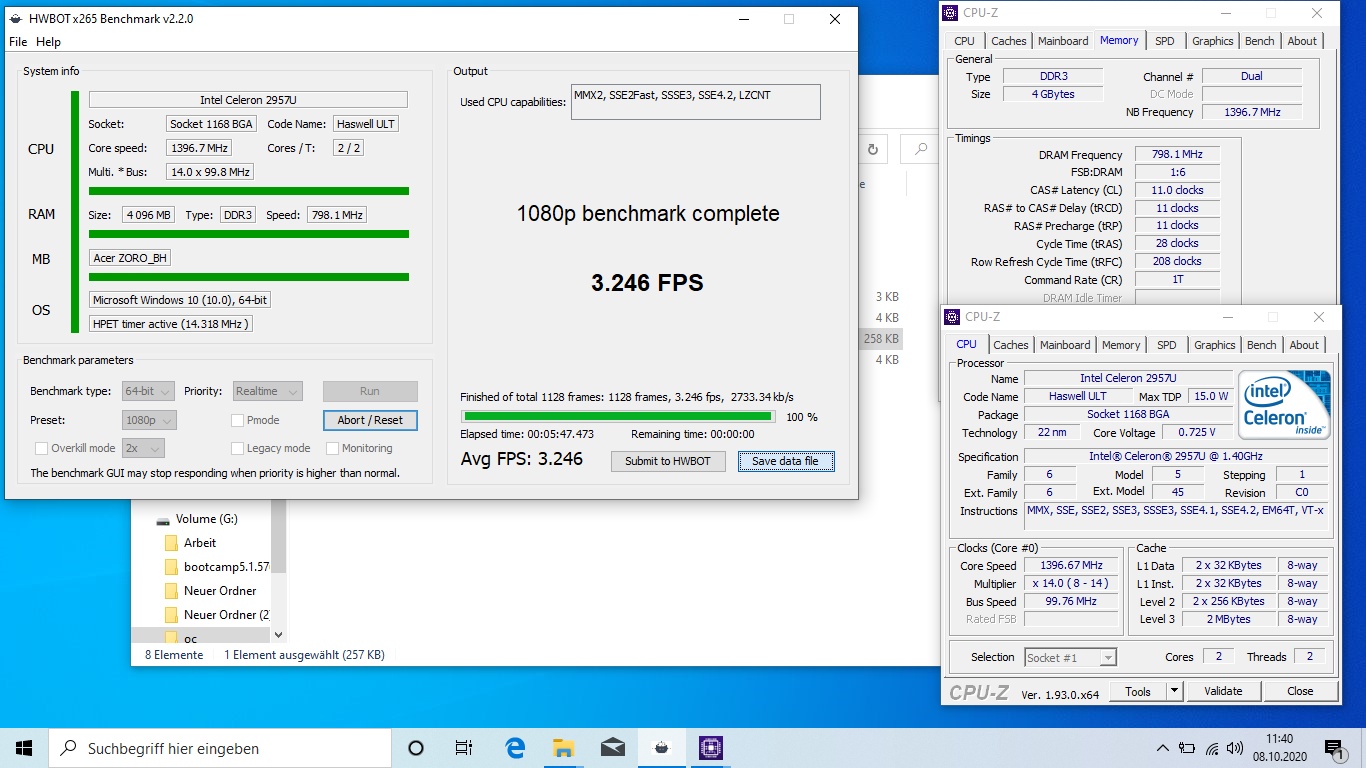Open HWBOT Help menu
The width and height of the screenshot is (1366, 768).
pos(48,42)
